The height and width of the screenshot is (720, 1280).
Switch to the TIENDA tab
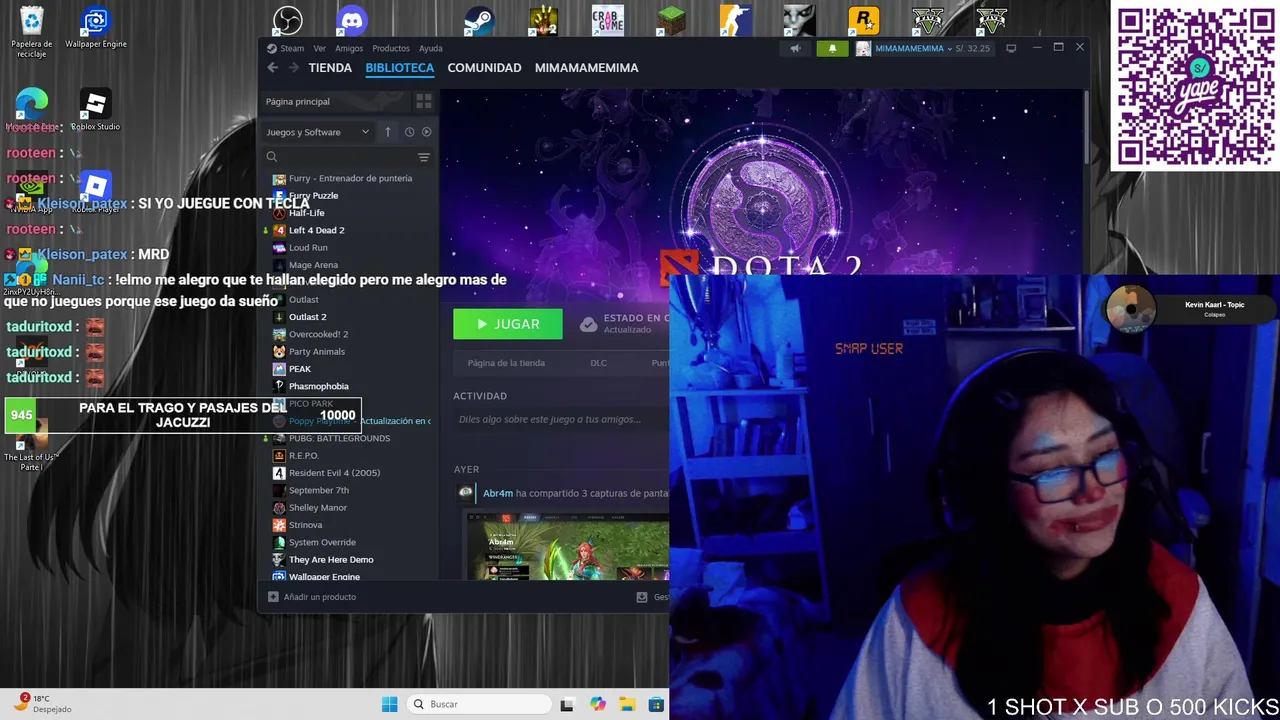[x=330, y=68]
